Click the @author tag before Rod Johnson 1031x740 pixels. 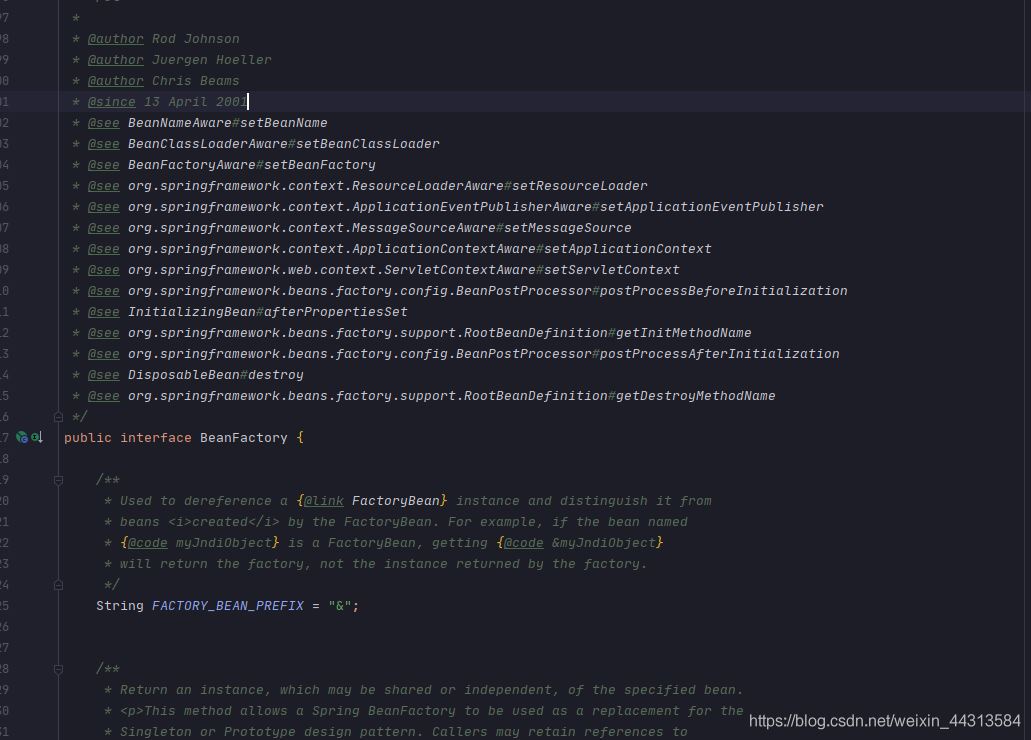point(115,39)
